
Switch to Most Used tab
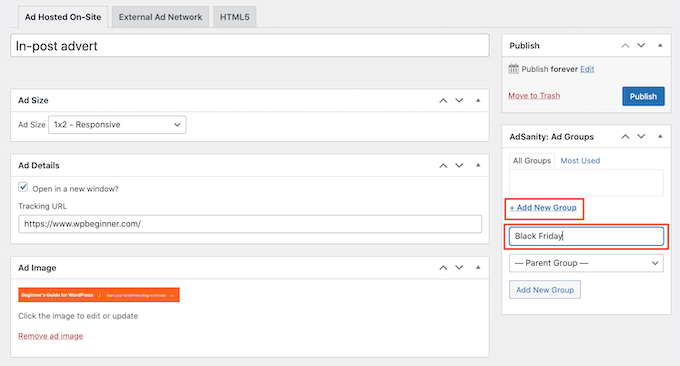[580, 160]
